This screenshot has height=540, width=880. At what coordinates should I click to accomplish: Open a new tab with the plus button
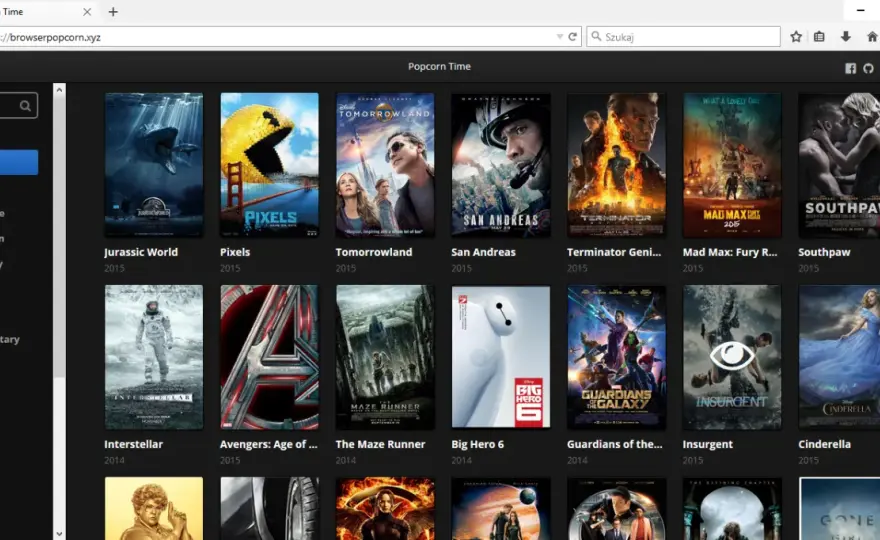click(x=113, y=12)
